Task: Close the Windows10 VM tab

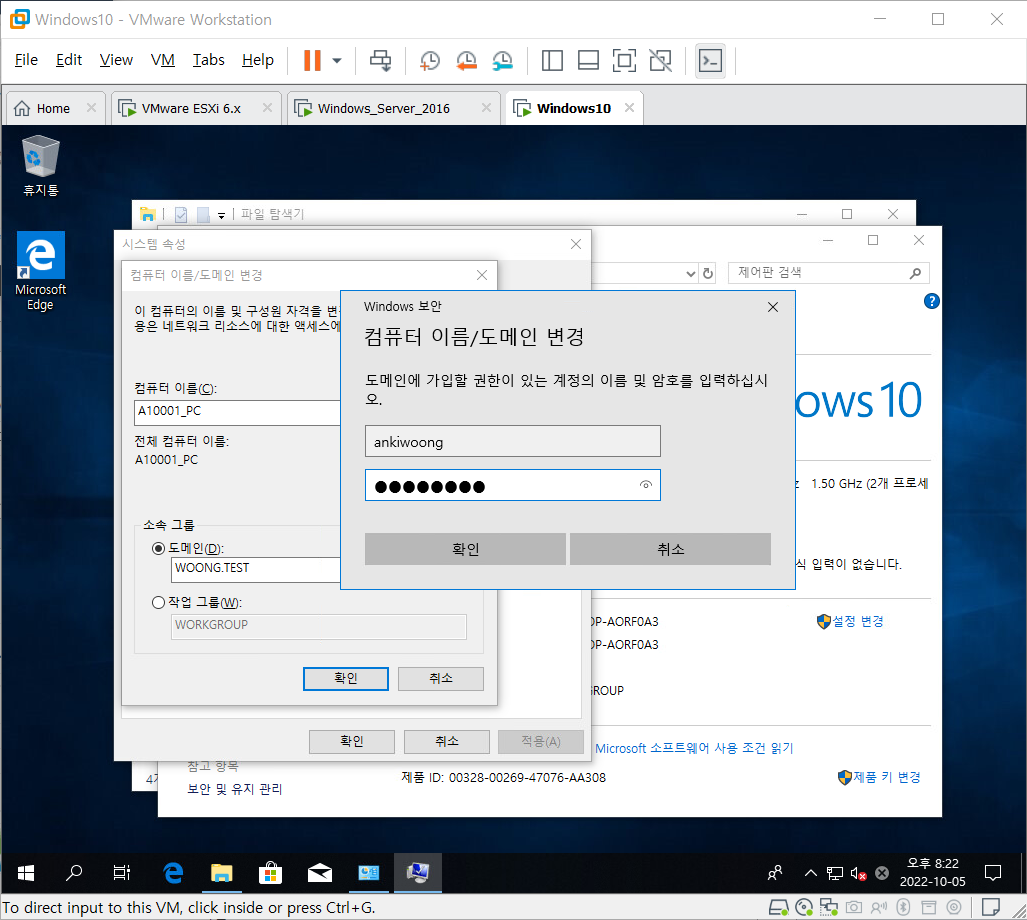Action: click(x=629, y=107)
